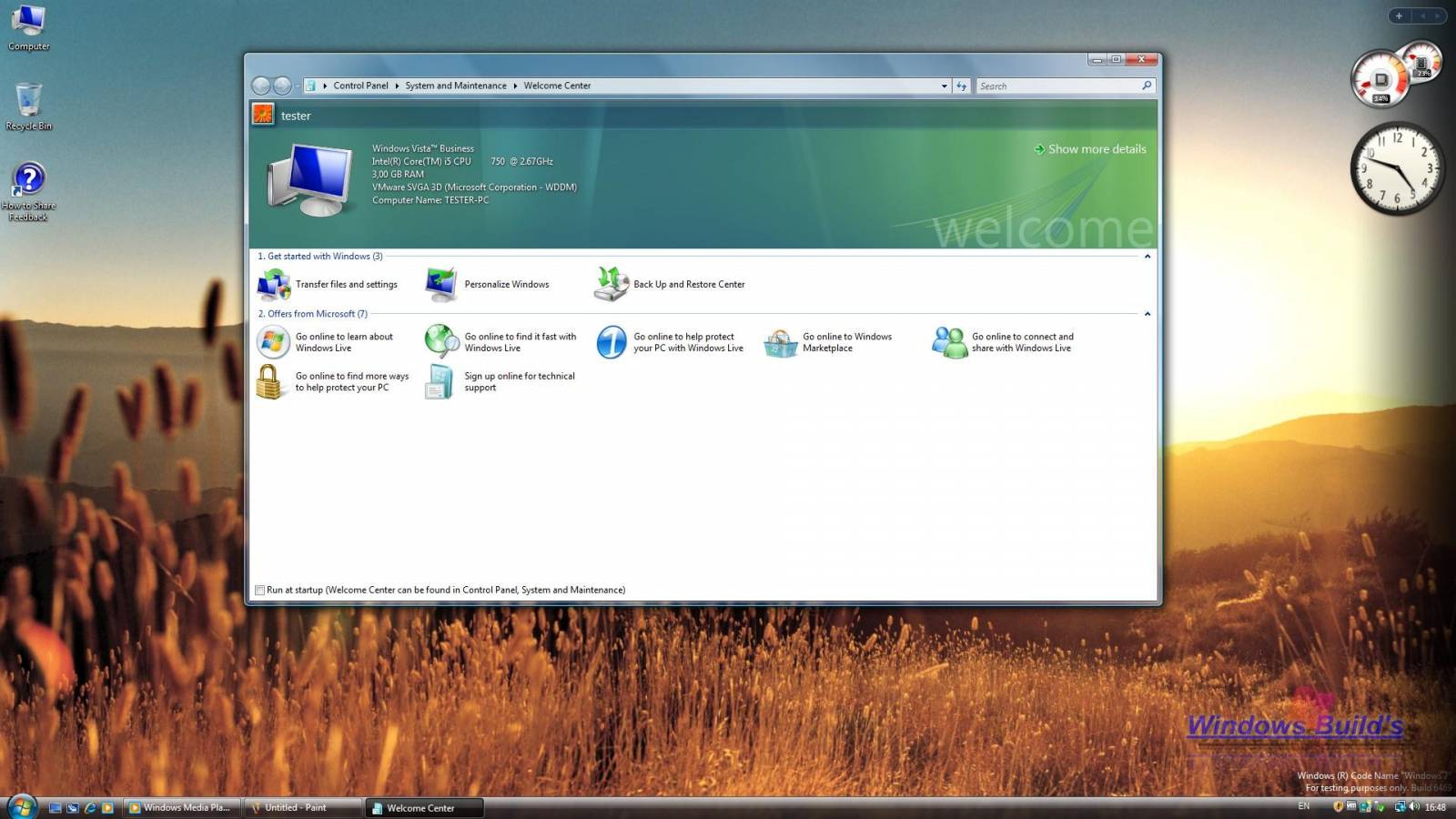
Task: Click System and Maintenance breadcrumb
Action: click(456, 86)
